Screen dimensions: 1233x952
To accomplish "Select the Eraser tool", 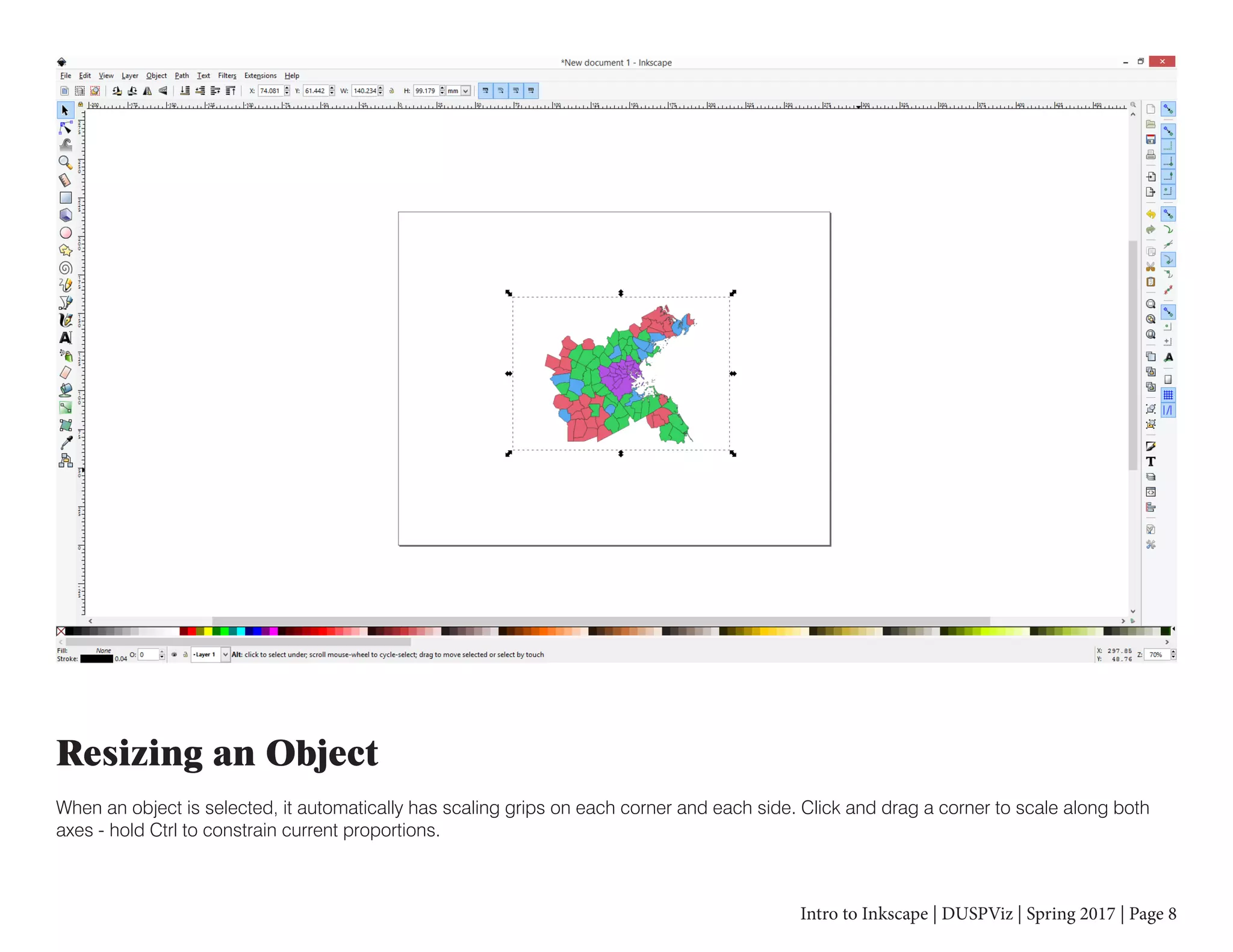I will coord(65,372).
